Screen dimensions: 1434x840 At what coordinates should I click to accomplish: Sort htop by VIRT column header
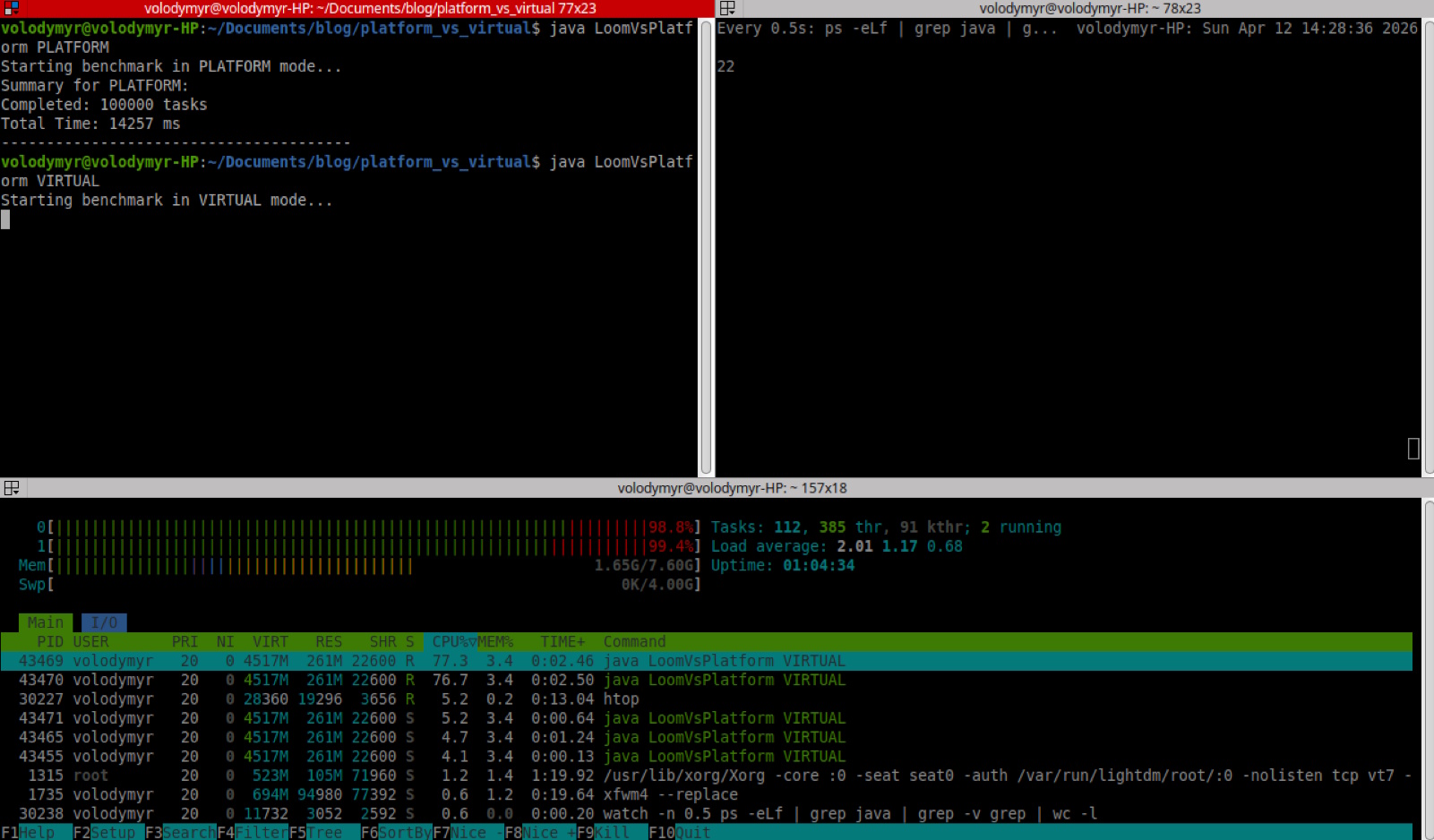[270, 642]
